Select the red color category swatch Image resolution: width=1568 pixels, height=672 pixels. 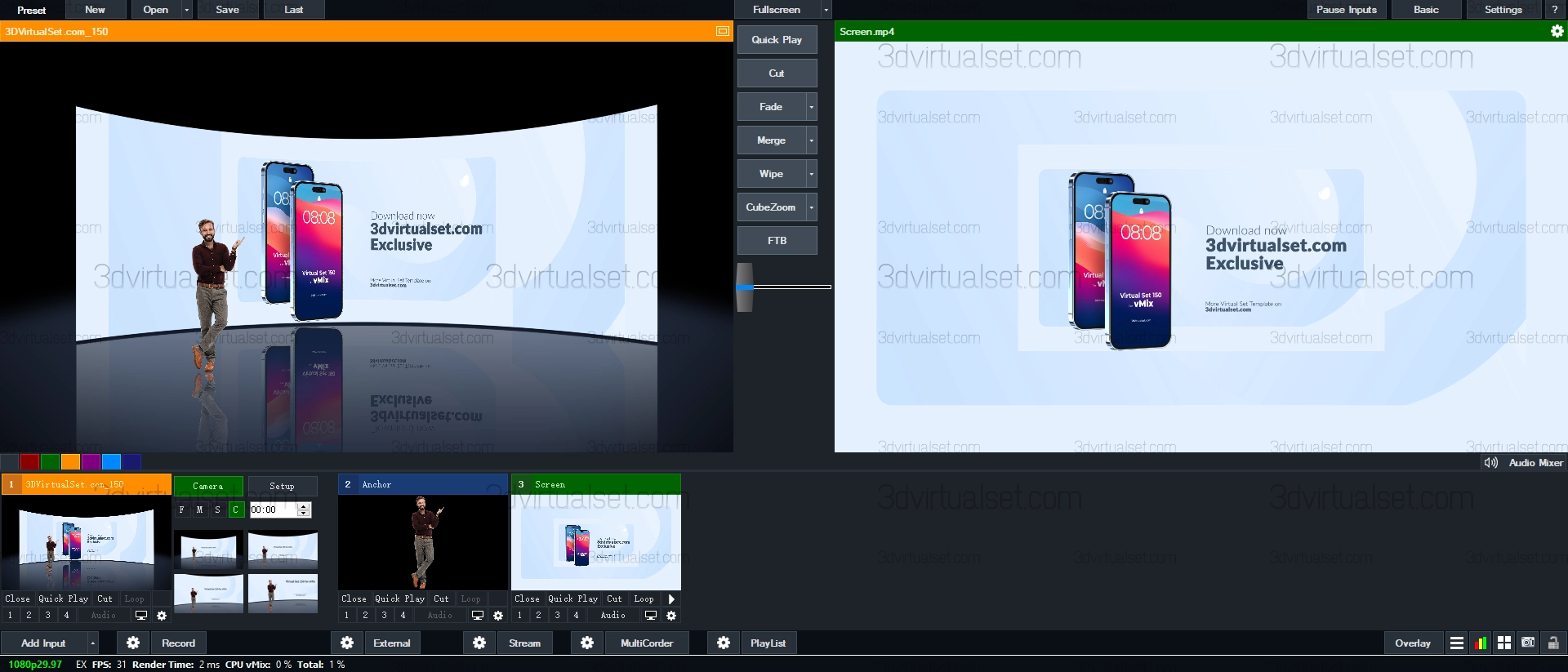[29, 461]
